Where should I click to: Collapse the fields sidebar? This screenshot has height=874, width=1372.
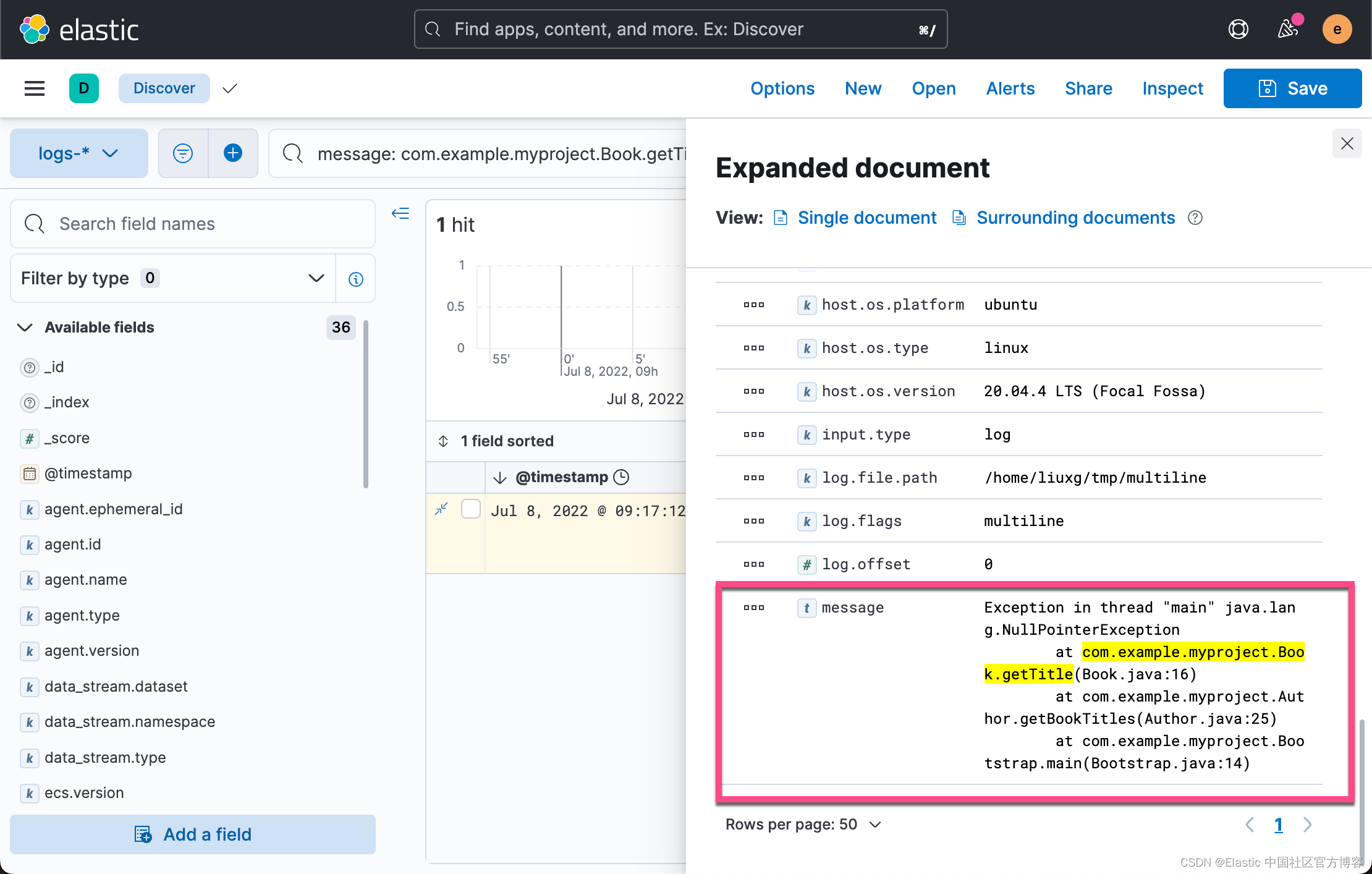point(400,213)
